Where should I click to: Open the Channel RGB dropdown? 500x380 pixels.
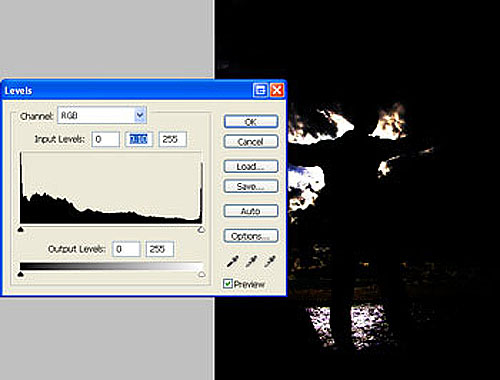[x=102, y=115]
